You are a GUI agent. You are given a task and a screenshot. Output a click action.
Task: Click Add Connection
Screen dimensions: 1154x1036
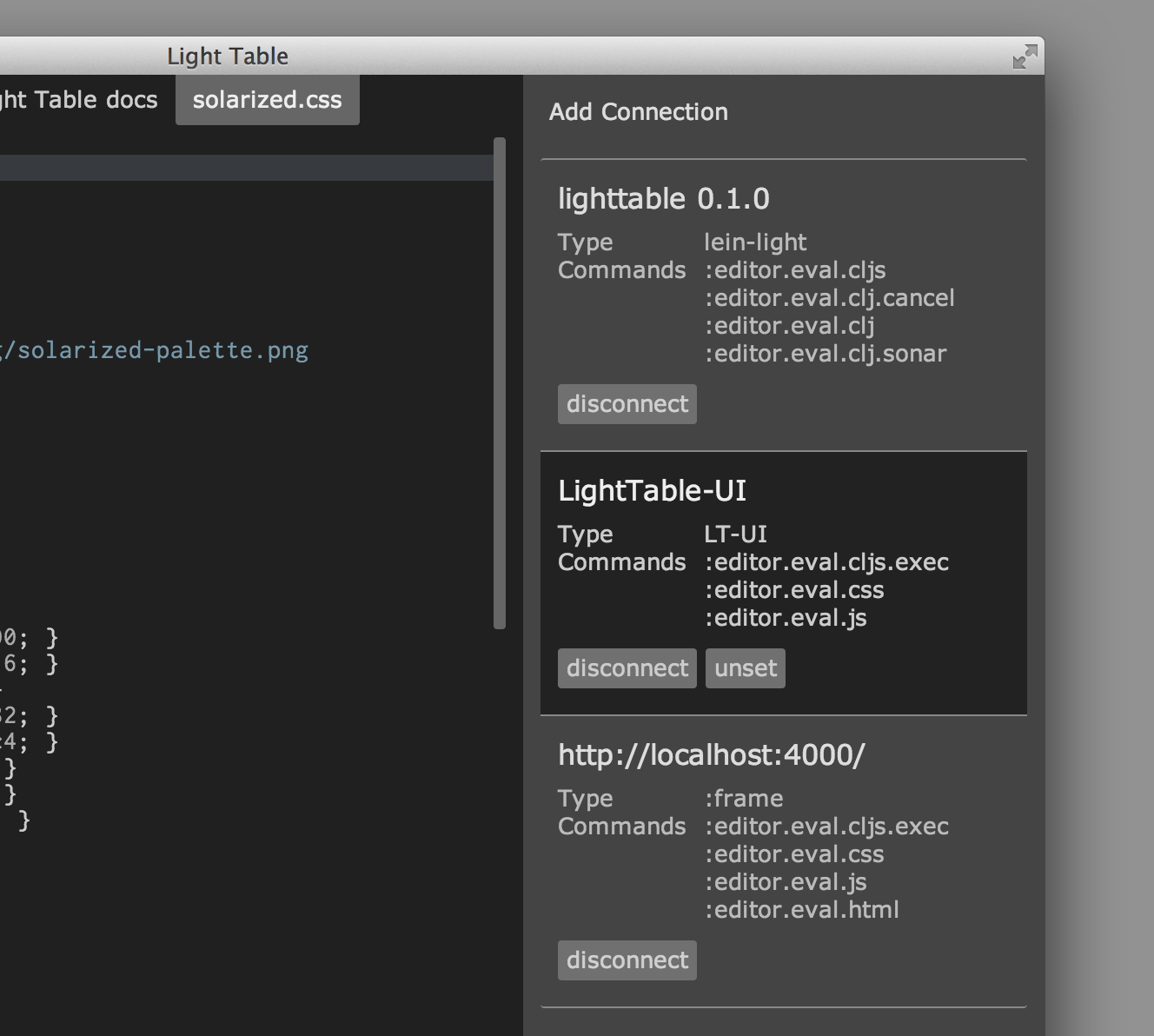pos(639,112)
